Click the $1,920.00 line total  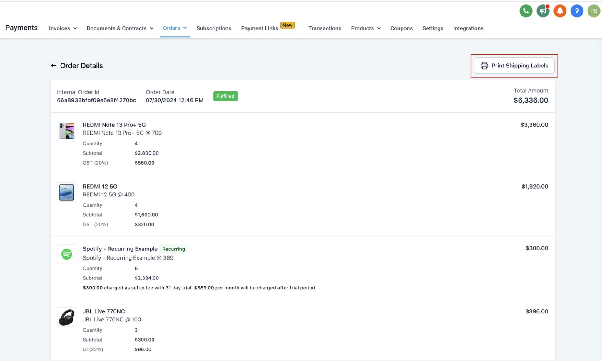click(x=534, y=187)
